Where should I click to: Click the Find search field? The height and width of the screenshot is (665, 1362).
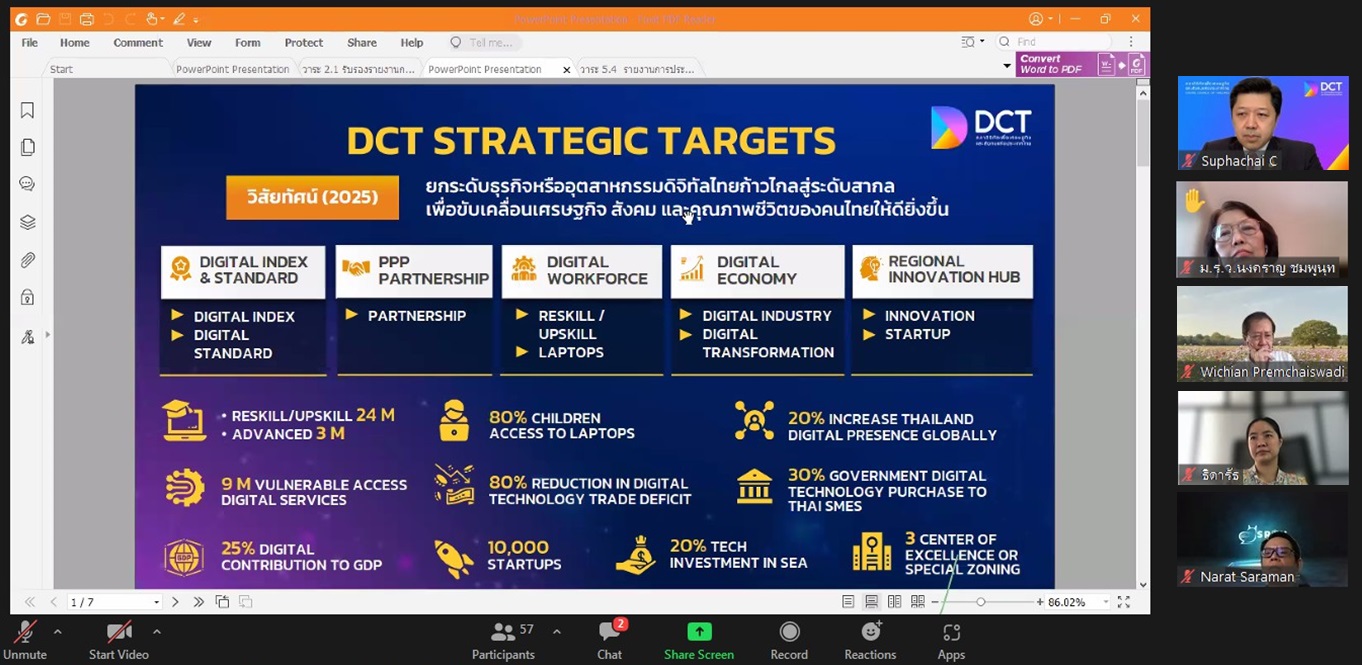[1055, 42]
